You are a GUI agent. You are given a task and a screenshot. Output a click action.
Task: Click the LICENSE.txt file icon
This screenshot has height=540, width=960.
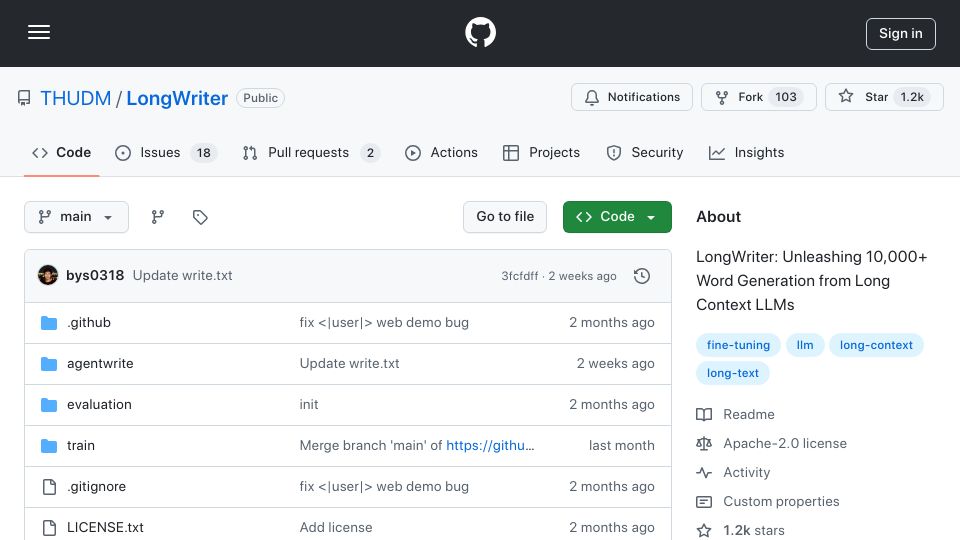(49, 528)
